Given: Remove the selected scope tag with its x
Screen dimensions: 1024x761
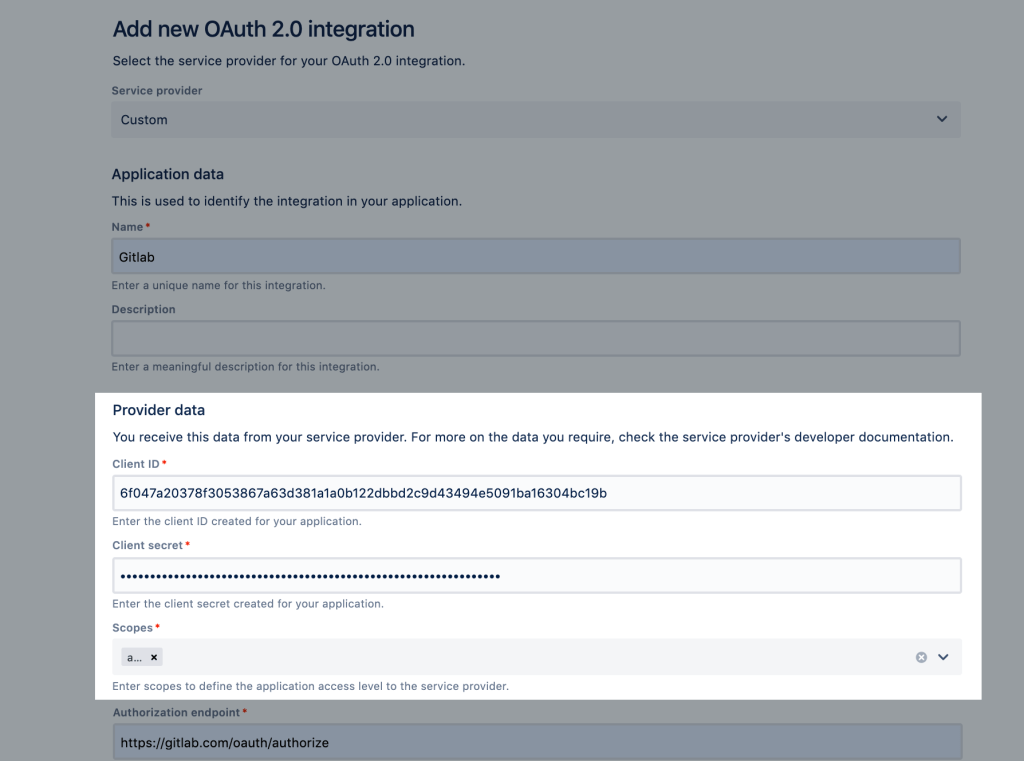Looking at the screenshot, I should point(154,657).
